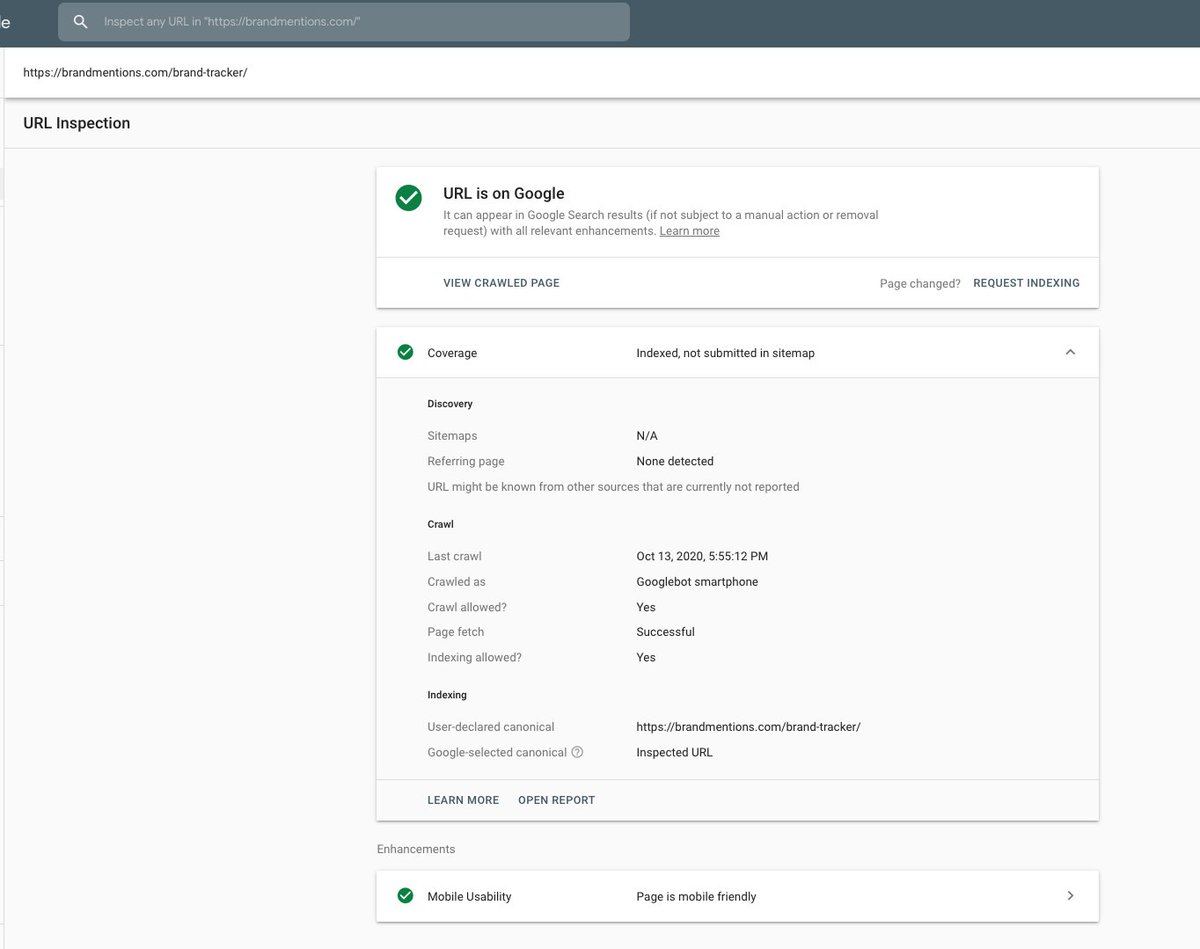Click the 'Indexed, not submitted in sitemap' status
This screenshot has height=949, width=1200.
(x=725, y=353)
